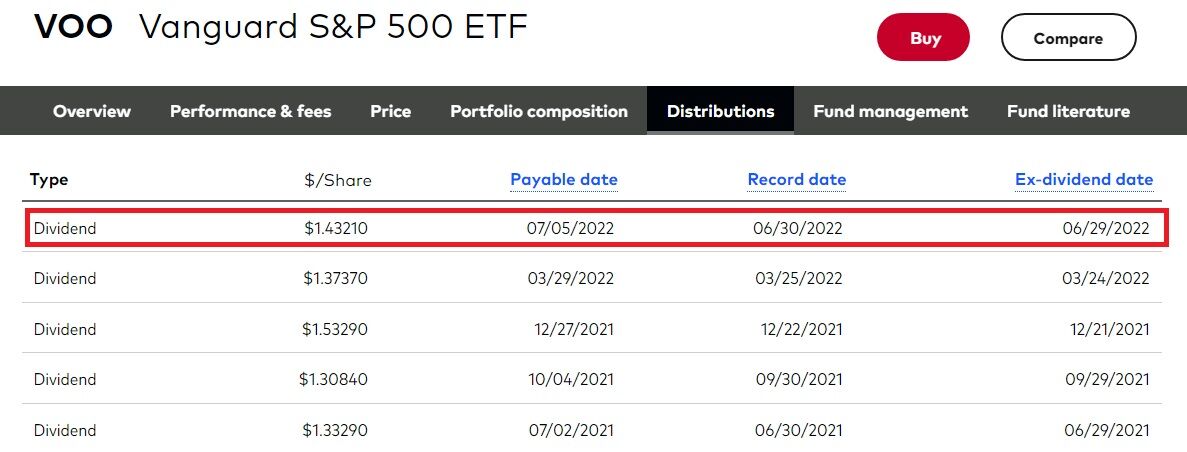Click the Type column header
The height and width of the screenshot is (452, 1187).
click(49, 180)
